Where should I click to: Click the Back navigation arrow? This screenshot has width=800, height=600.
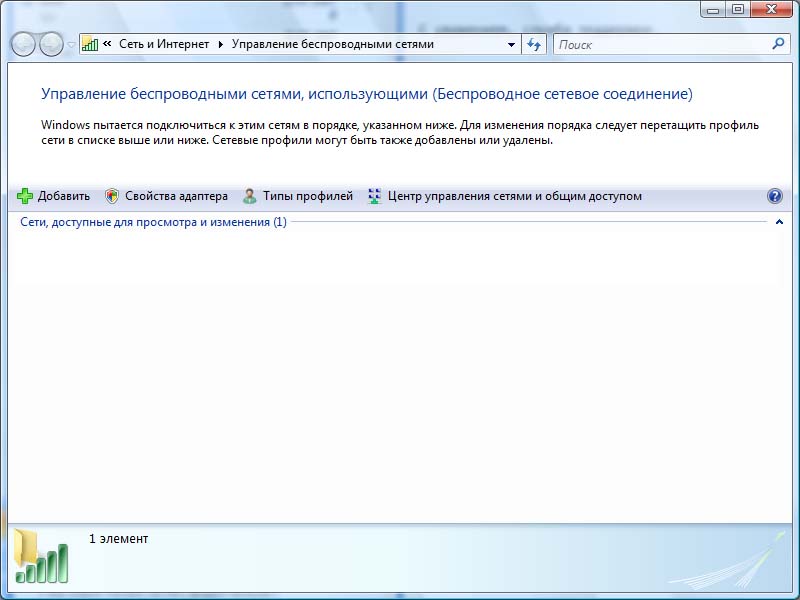(x=23, y=44)
